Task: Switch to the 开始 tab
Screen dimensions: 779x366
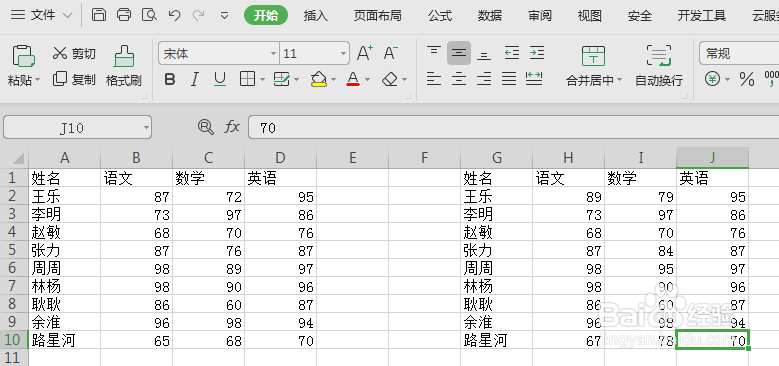Action: click(x=266, y=15)
